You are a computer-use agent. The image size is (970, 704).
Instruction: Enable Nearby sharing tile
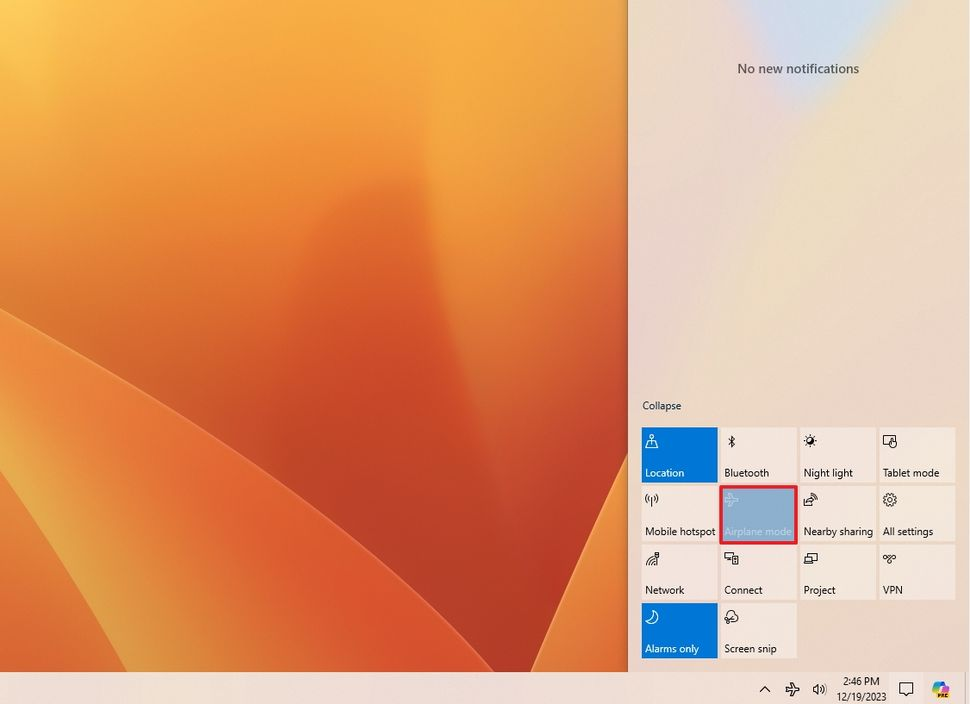tap(838, 513)
